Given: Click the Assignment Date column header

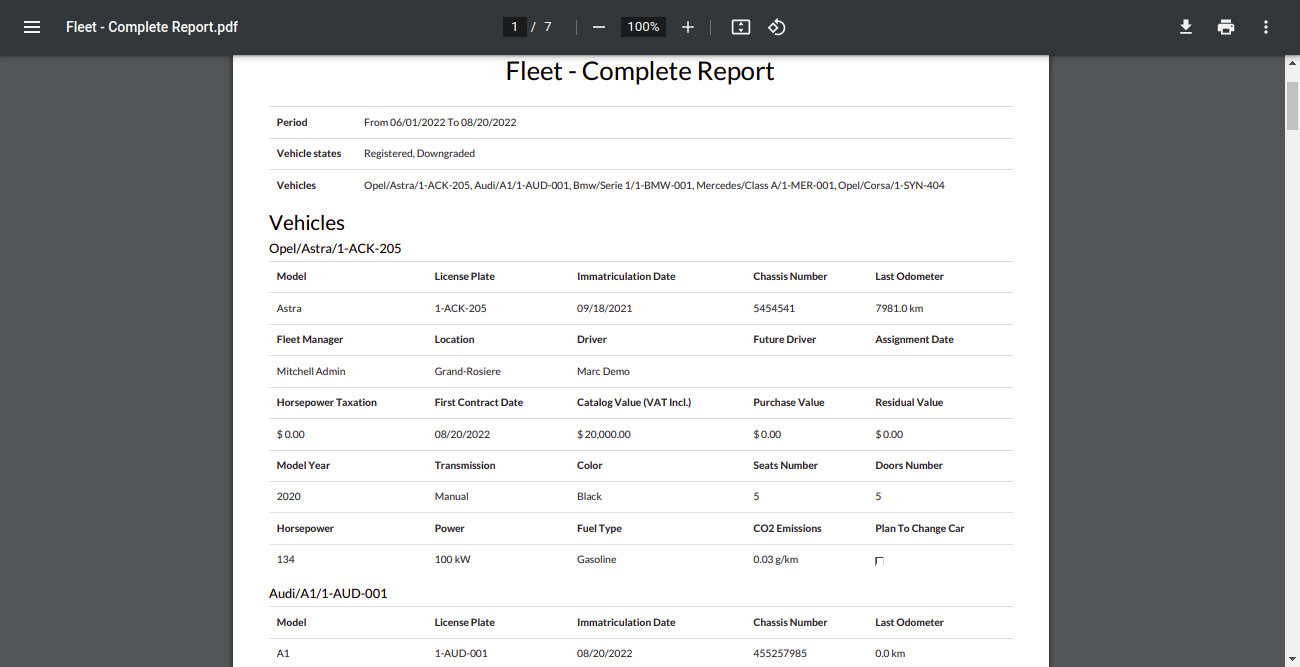Looking at the screenshot, I should [x=915, y=339].
